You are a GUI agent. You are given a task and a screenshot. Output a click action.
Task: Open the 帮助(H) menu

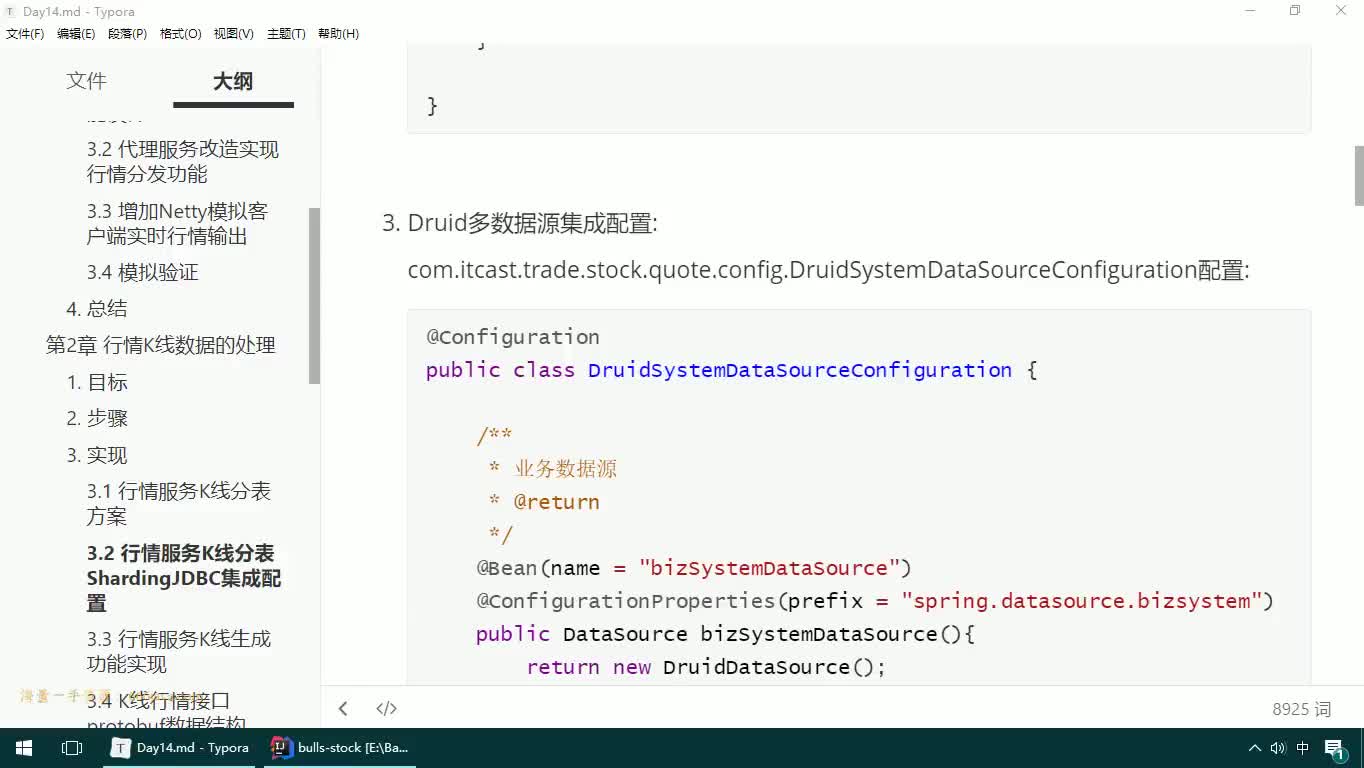338,34
